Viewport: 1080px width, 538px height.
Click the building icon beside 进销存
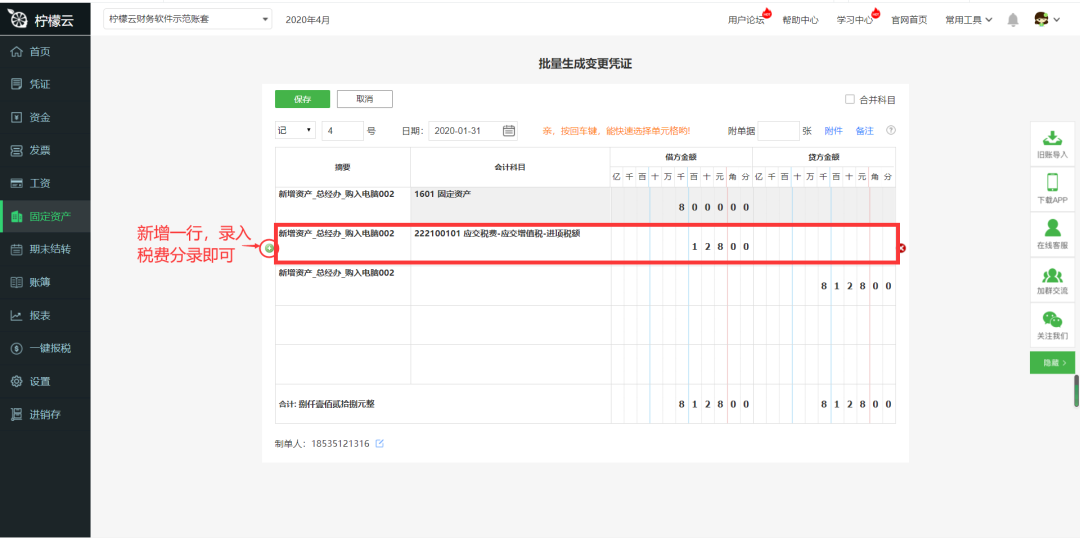[x=17, y=415]
